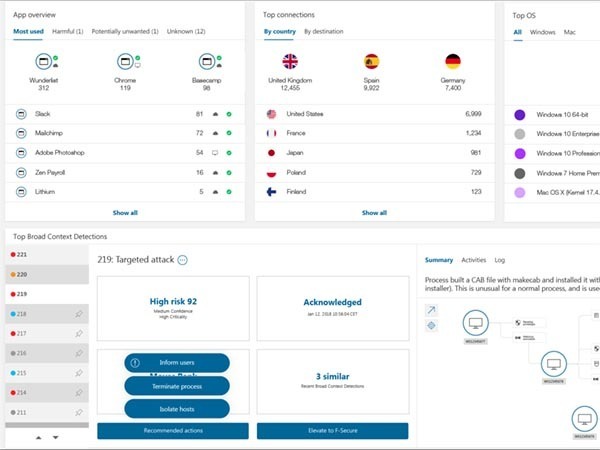Click the center-target icon in Summary graph
The height and width of the screenshot is (450, 600).
click(431, 326)
